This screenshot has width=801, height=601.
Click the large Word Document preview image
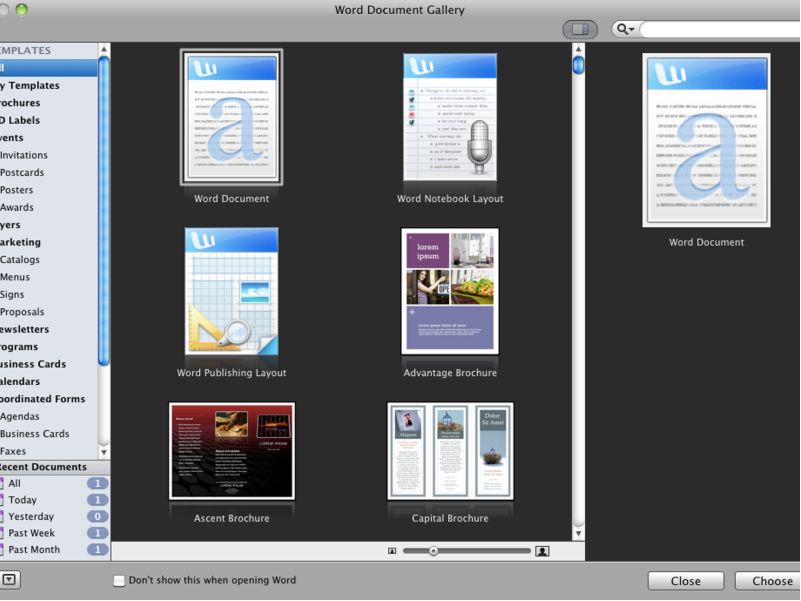coord(706,140)
